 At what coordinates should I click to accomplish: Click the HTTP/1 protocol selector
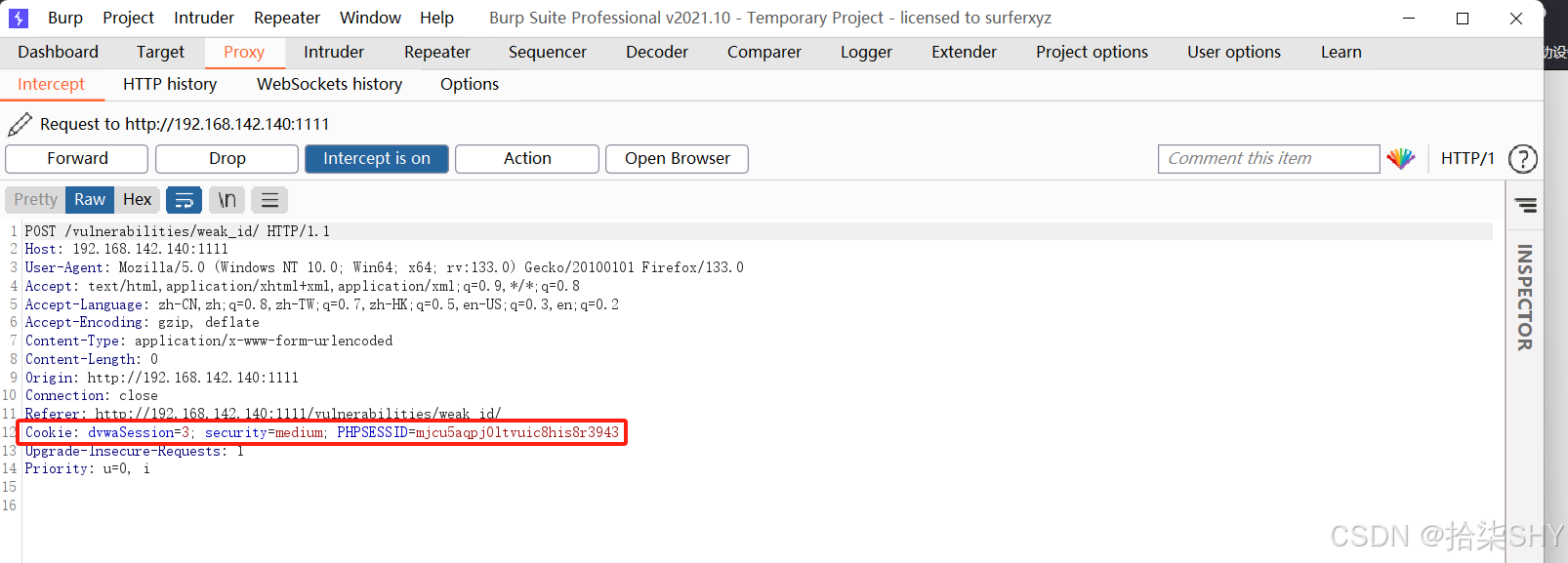click(x=1467, y=158)
